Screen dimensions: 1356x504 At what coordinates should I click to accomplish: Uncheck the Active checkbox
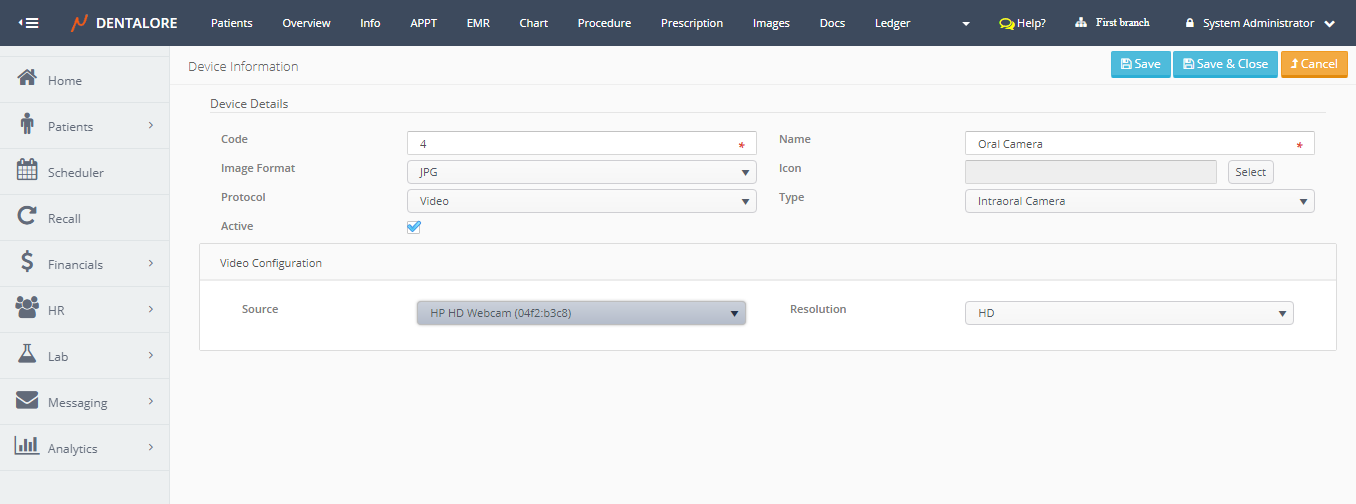point(414,227)
